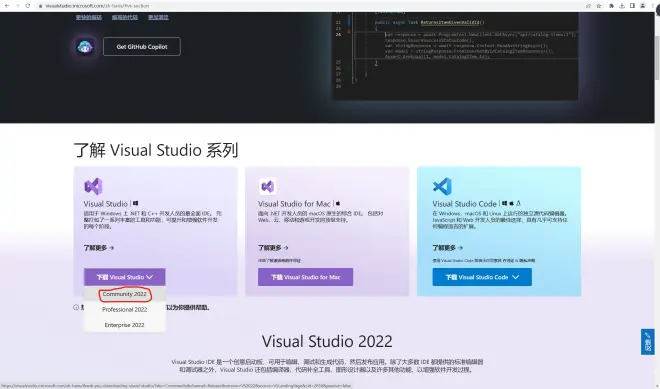Expand the 下载 Visual Studio Code dropdown

tap(482, 277)
